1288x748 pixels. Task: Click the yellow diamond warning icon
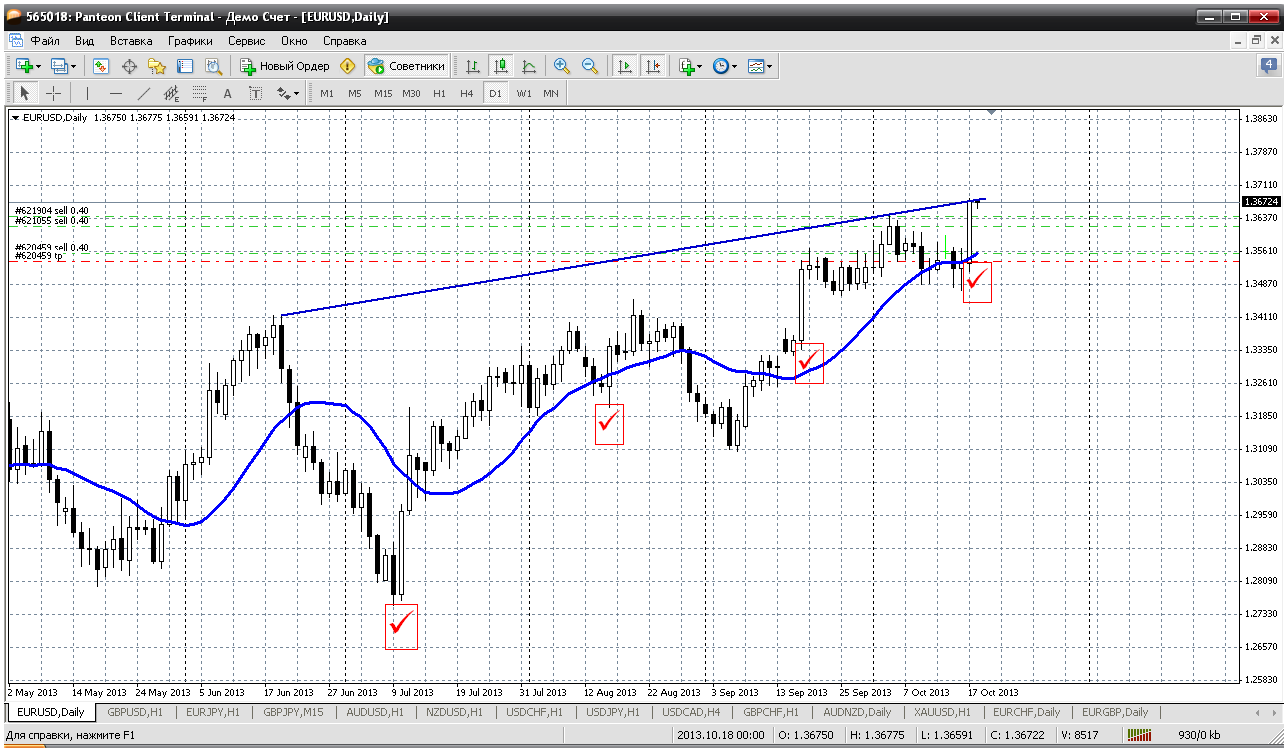[x=348, y=66]
